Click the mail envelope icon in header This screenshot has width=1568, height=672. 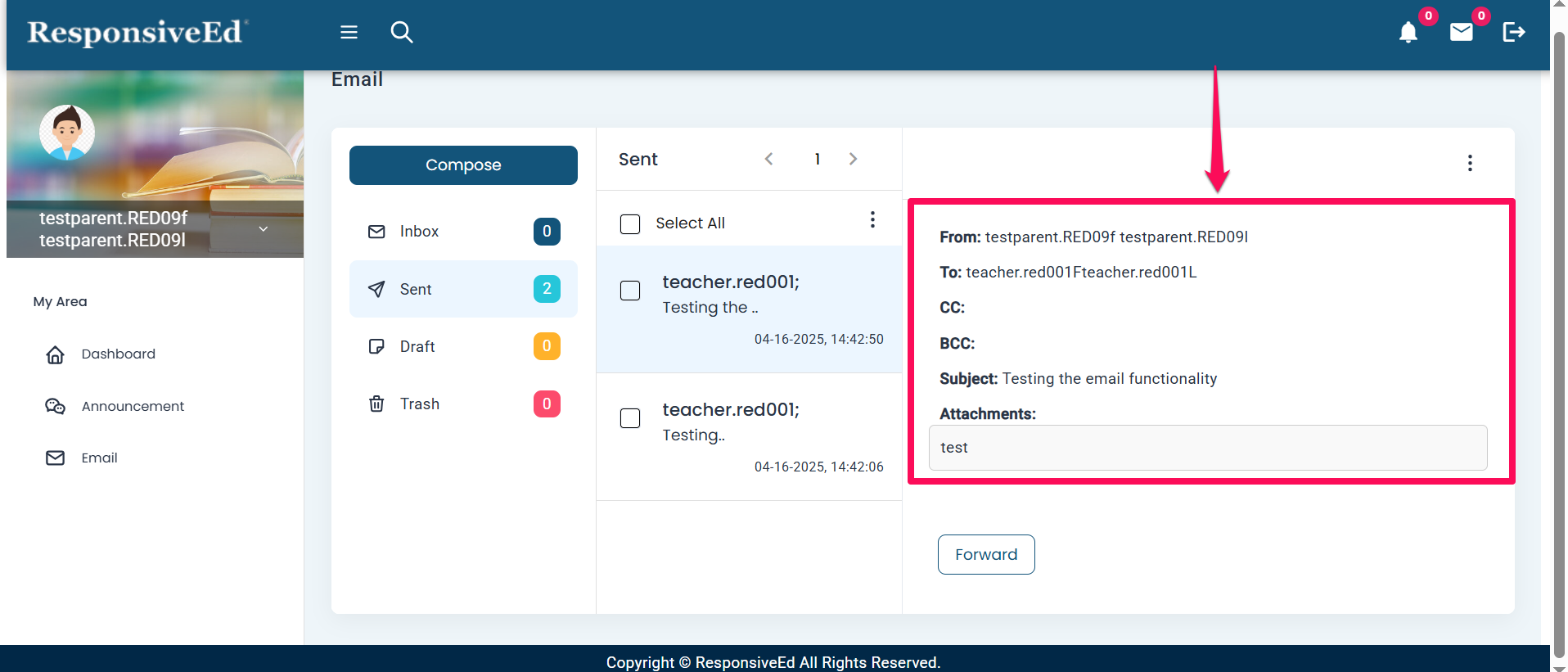click(1461, 32)
